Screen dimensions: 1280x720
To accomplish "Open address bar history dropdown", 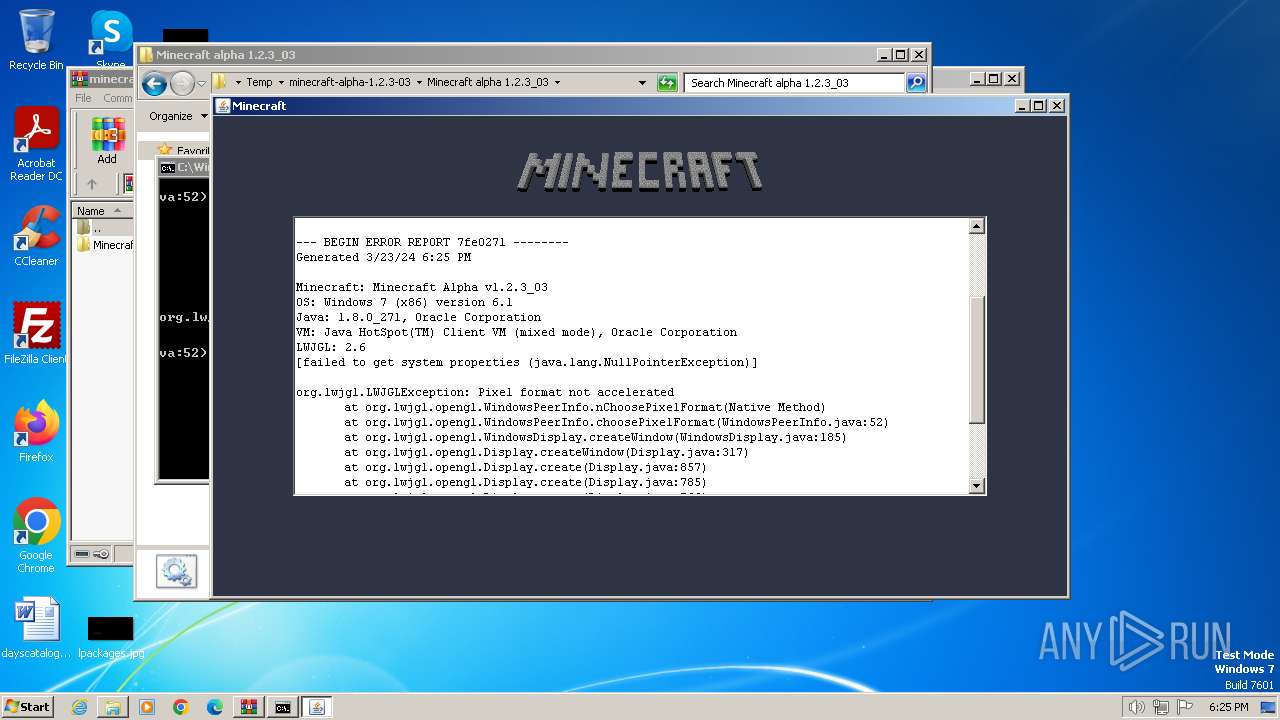I will click(x=642, y=83).
